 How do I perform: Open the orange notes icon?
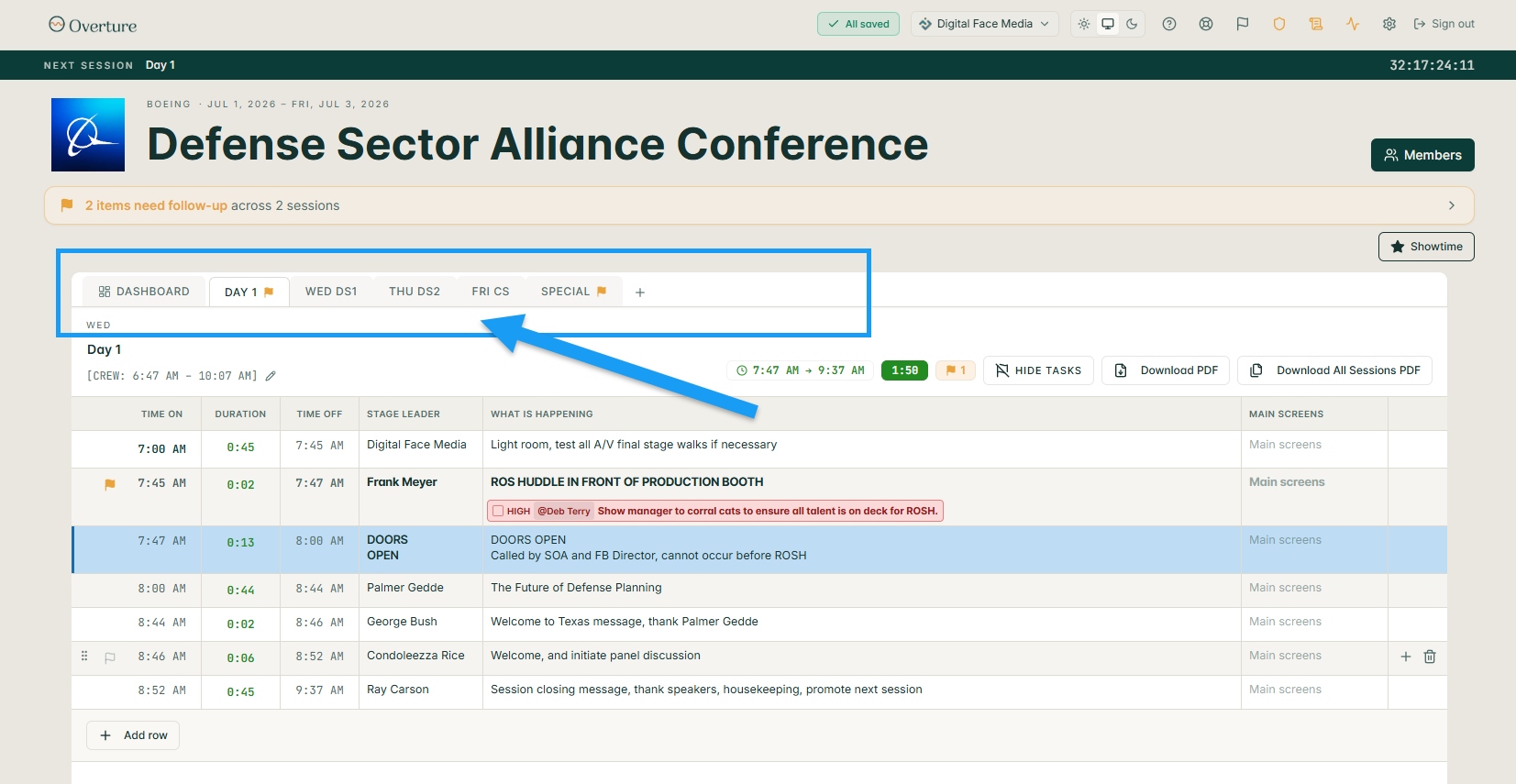pos(1316,24)
